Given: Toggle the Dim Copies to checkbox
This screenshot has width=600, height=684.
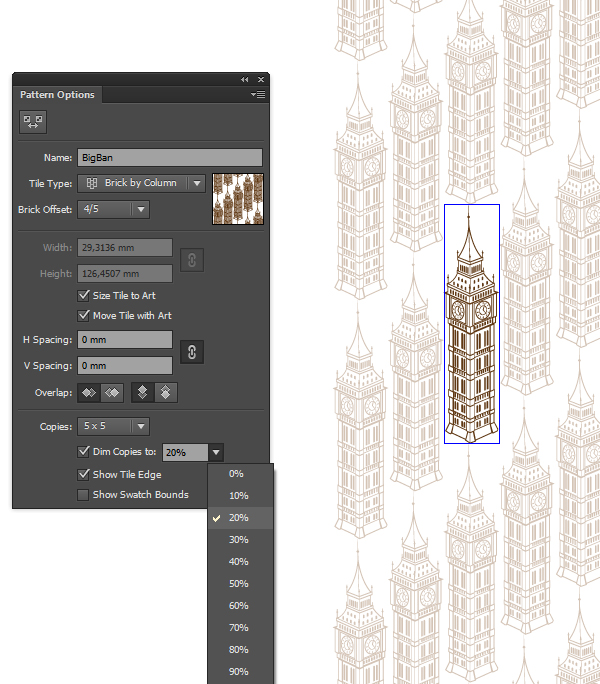Looking at the screenshot, I should (x=83, y=451).
